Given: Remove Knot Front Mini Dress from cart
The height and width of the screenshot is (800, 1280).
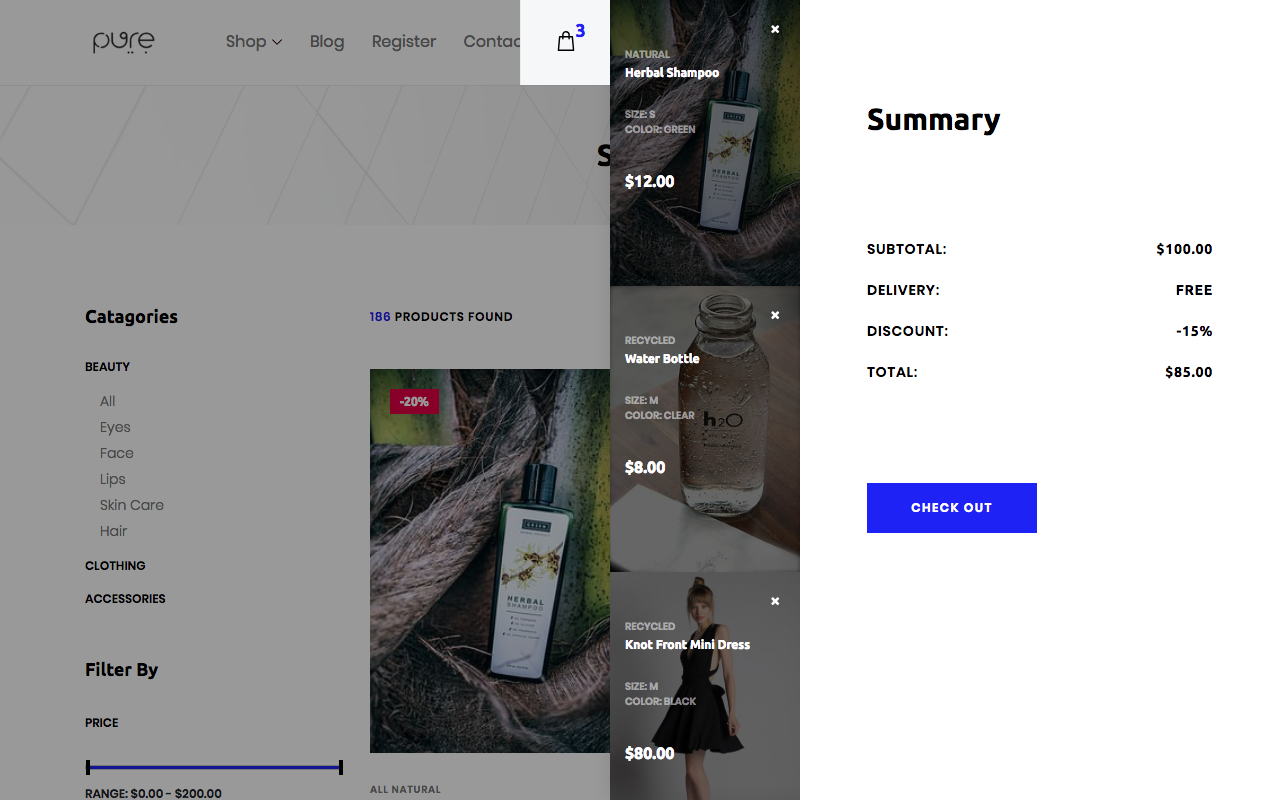Looking at the screenshot, I should pyautogui.click(x=775, y=601).
